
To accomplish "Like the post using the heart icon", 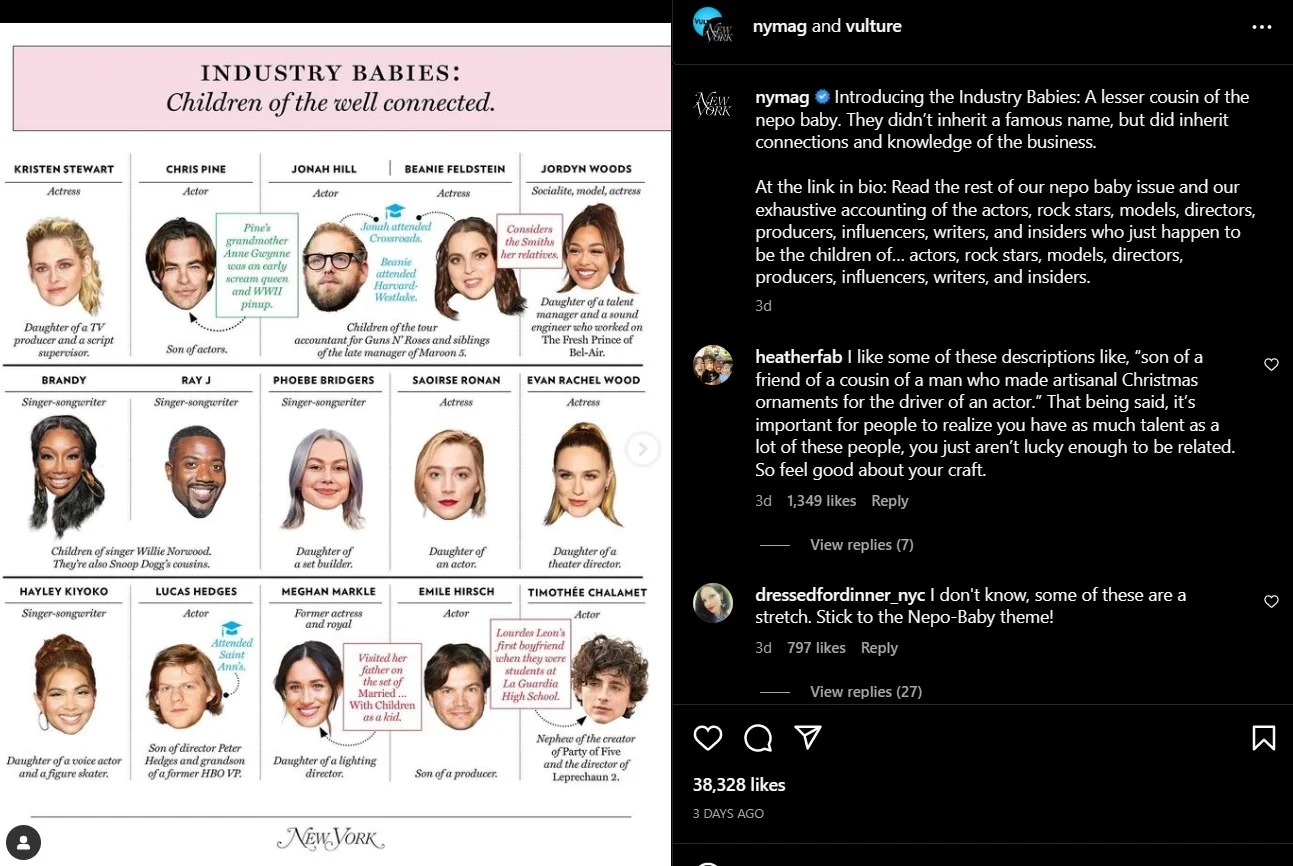I will (707, 738).
